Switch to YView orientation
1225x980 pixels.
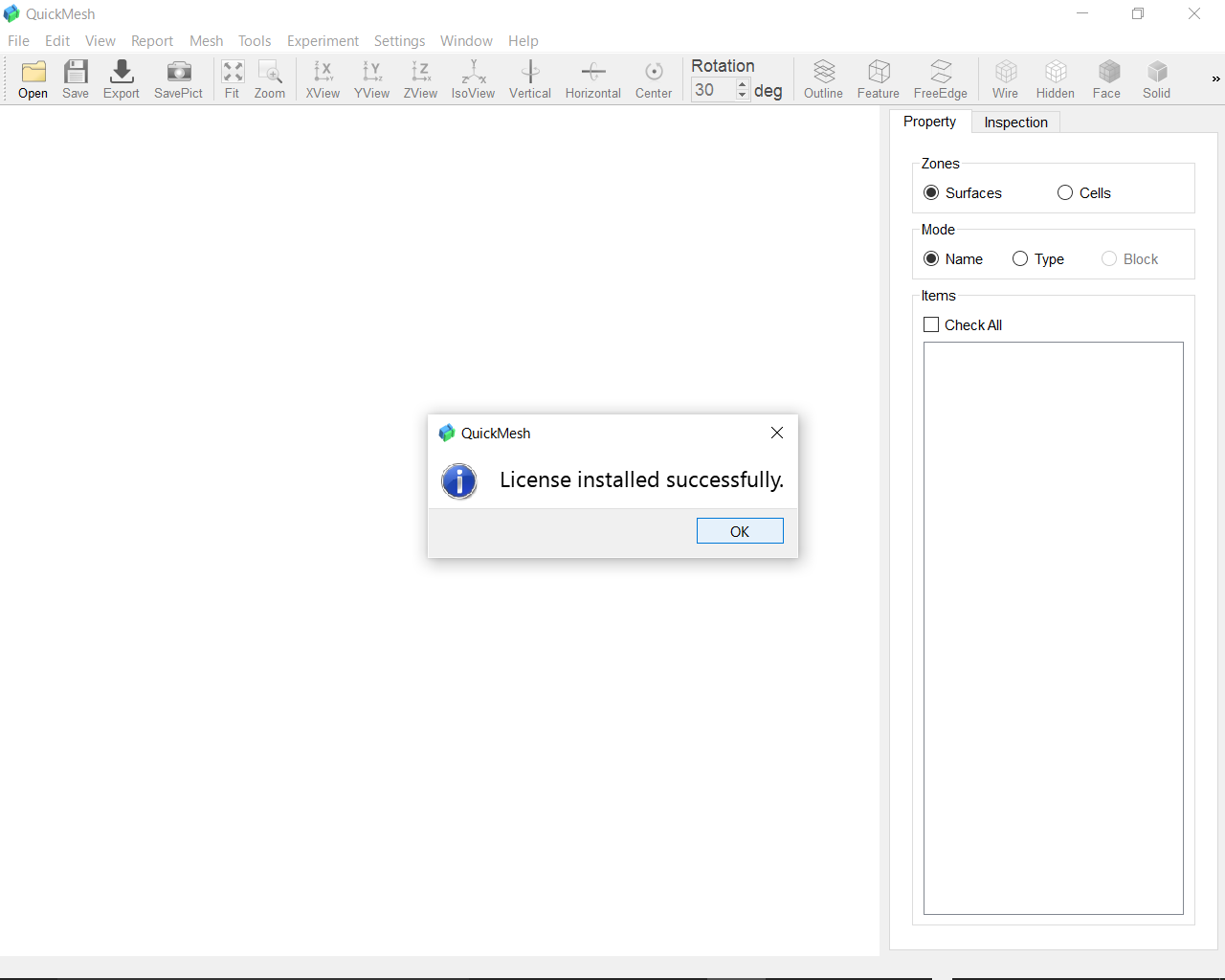click(372, 78)
